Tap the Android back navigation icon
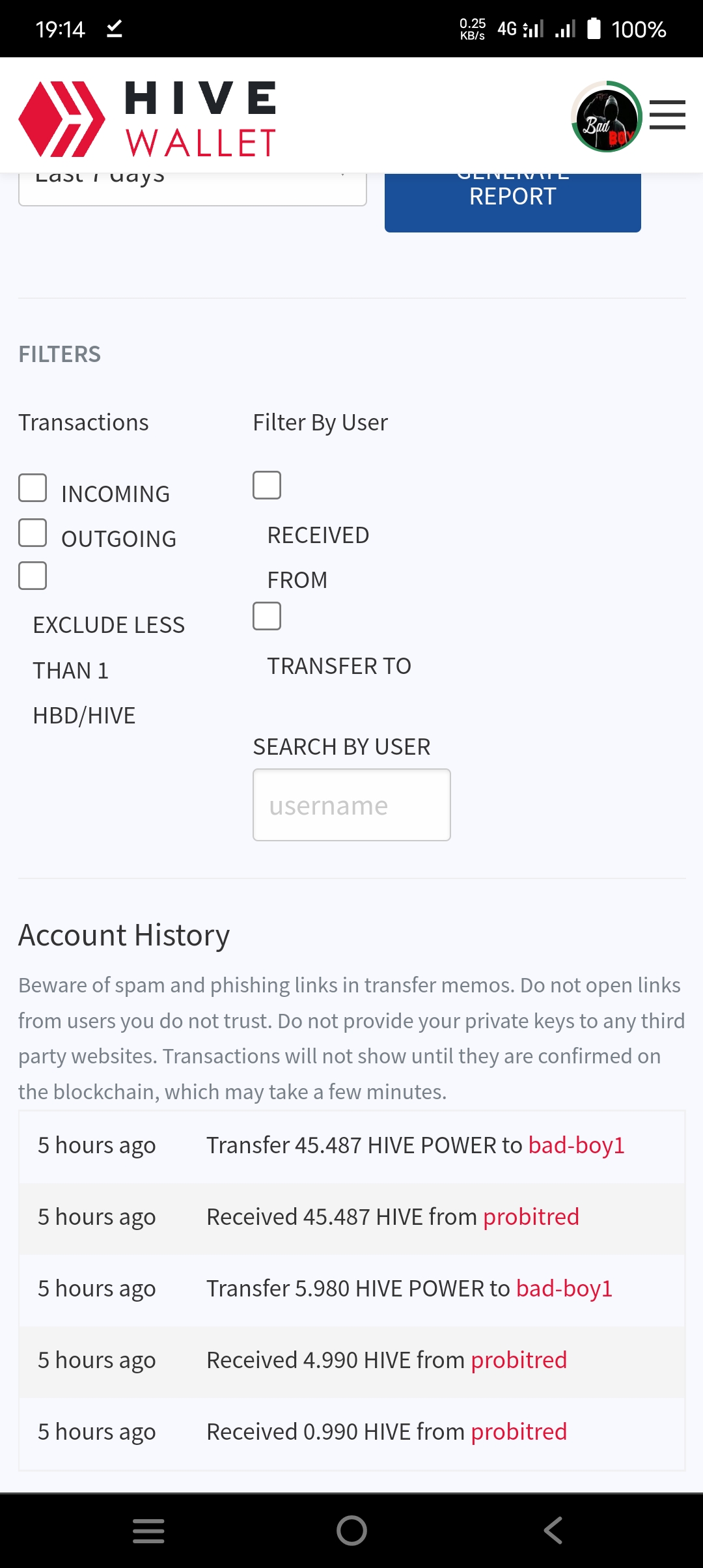Screen dimensions: 703x1568 pyautogui.click(x=553, y=1530)
